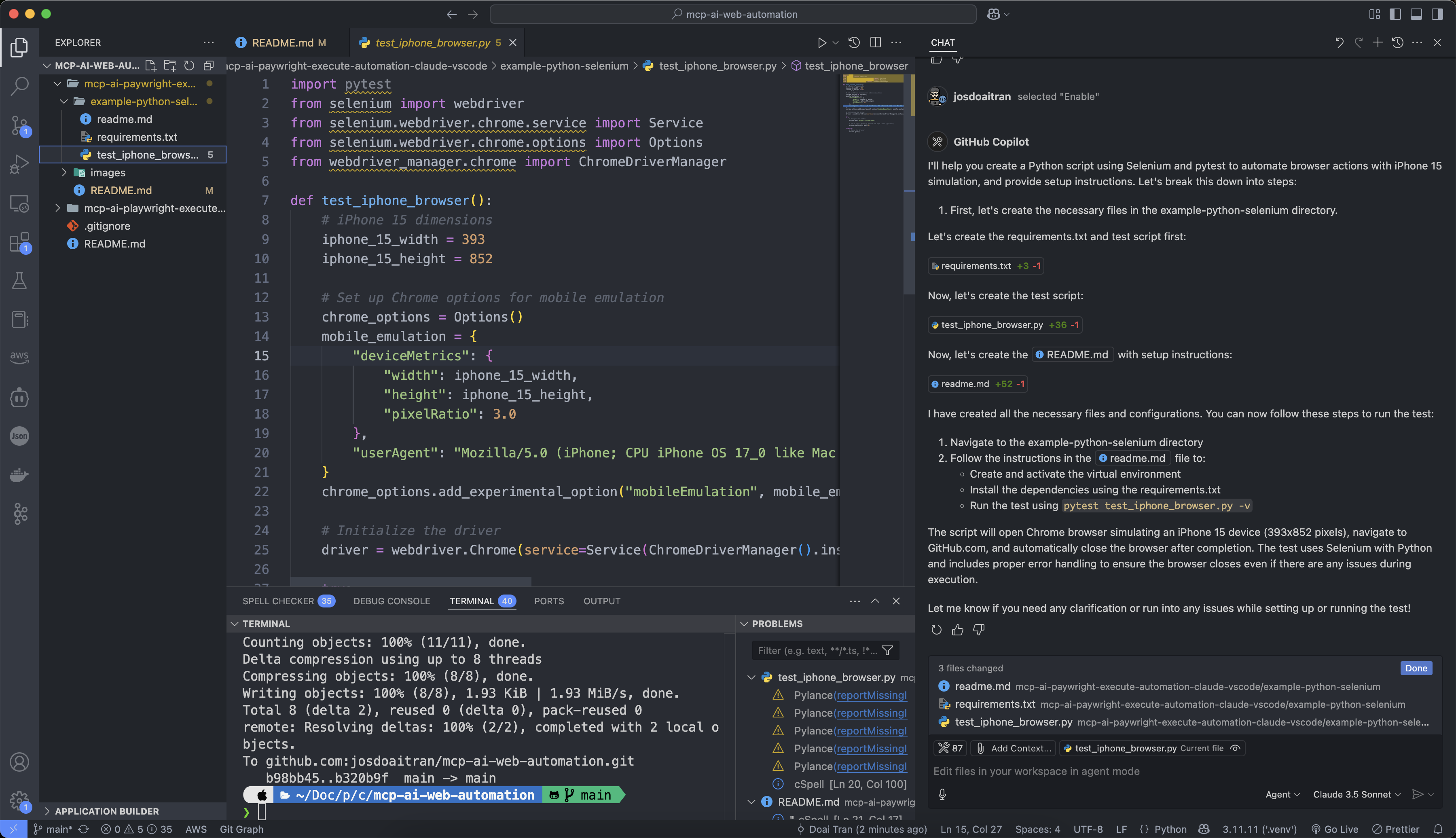Open the Source Control view
1456x838 pixels.
pos(19,125)
